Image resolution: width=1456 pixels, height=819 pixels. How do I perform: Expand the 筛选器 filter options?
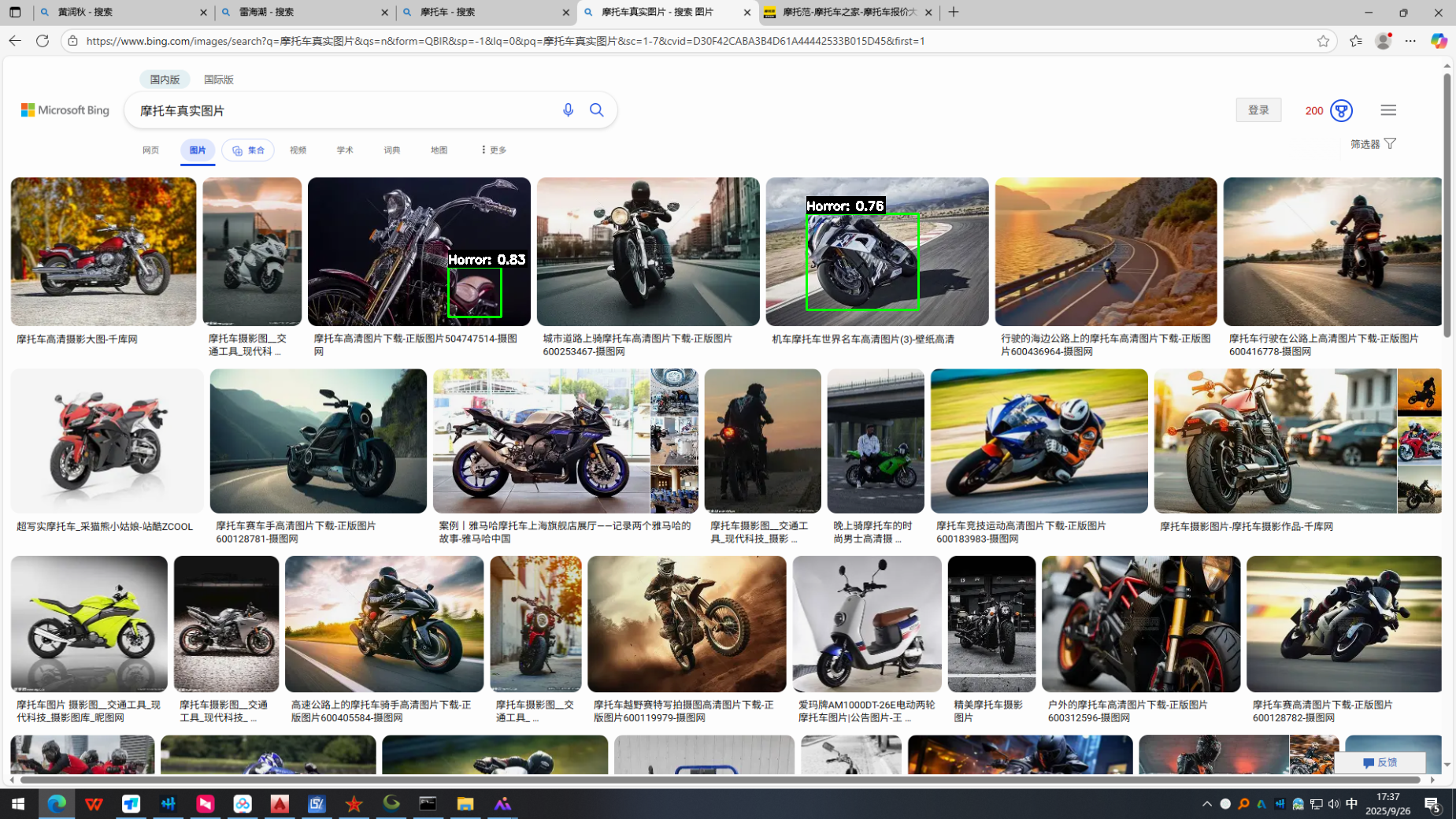(x=1373, y=144)
